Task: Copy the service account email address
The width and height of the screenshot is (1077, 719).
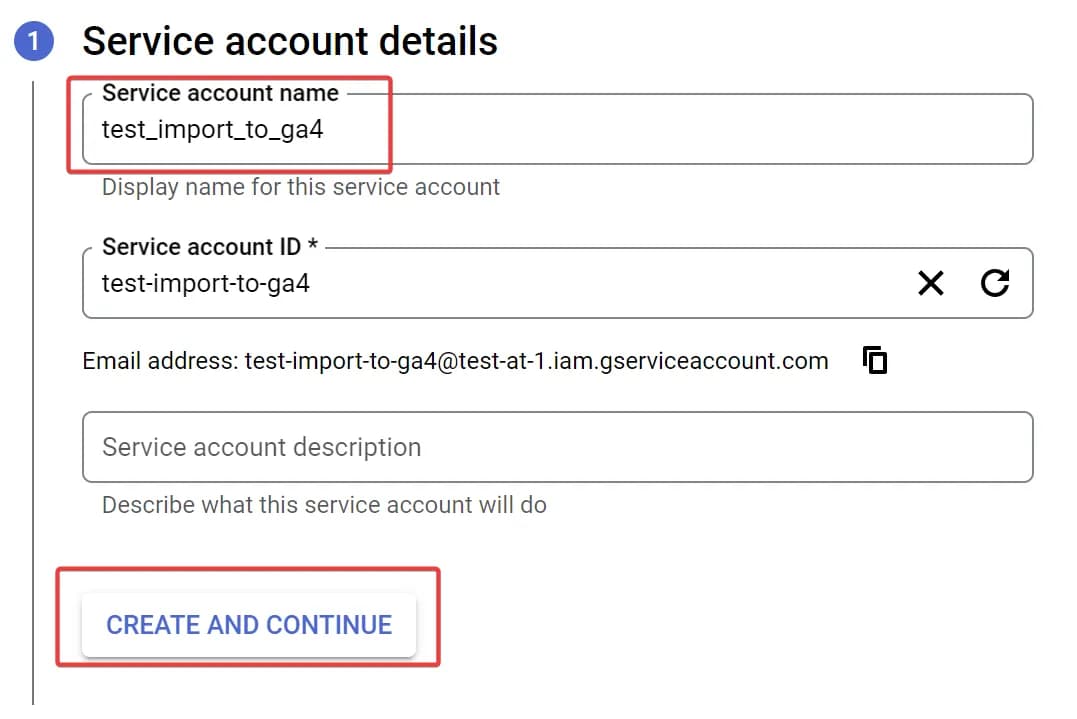Action: [x=875, y=360]
